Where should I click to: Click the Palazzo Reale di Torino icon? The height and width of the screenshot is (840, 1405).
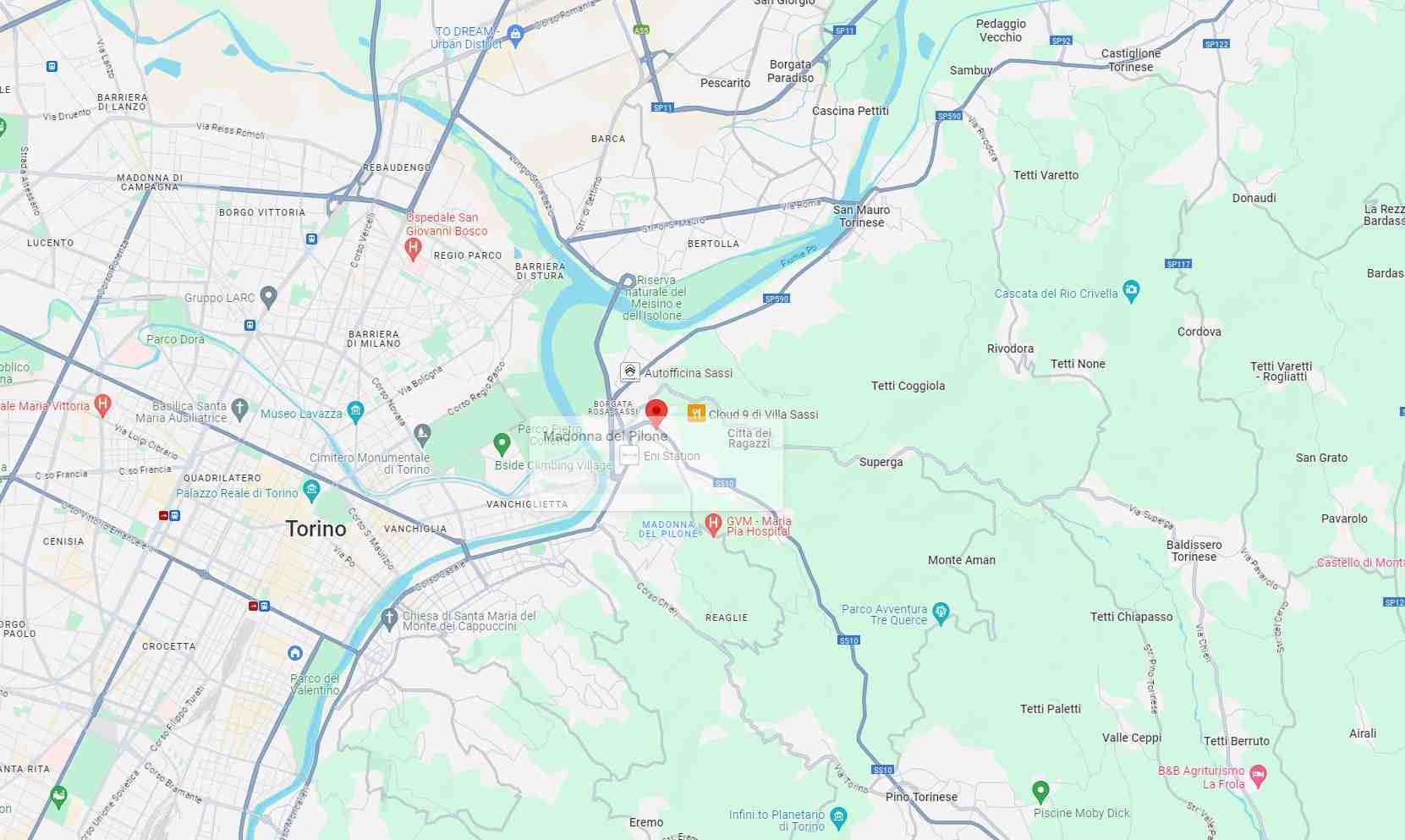[x=311, y=491]
